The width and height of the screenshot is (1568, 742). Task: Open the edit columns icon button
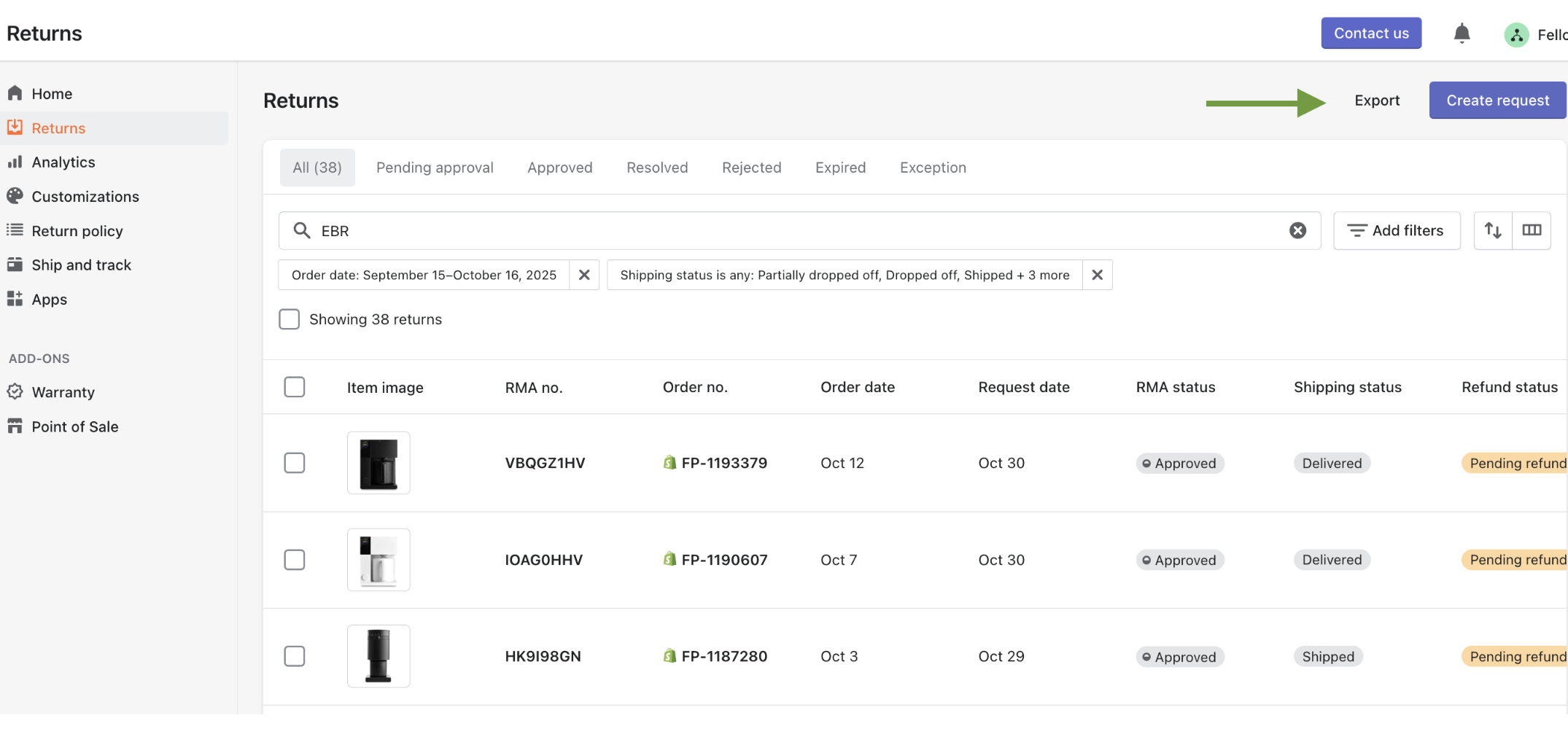(x=1532, y=231)
